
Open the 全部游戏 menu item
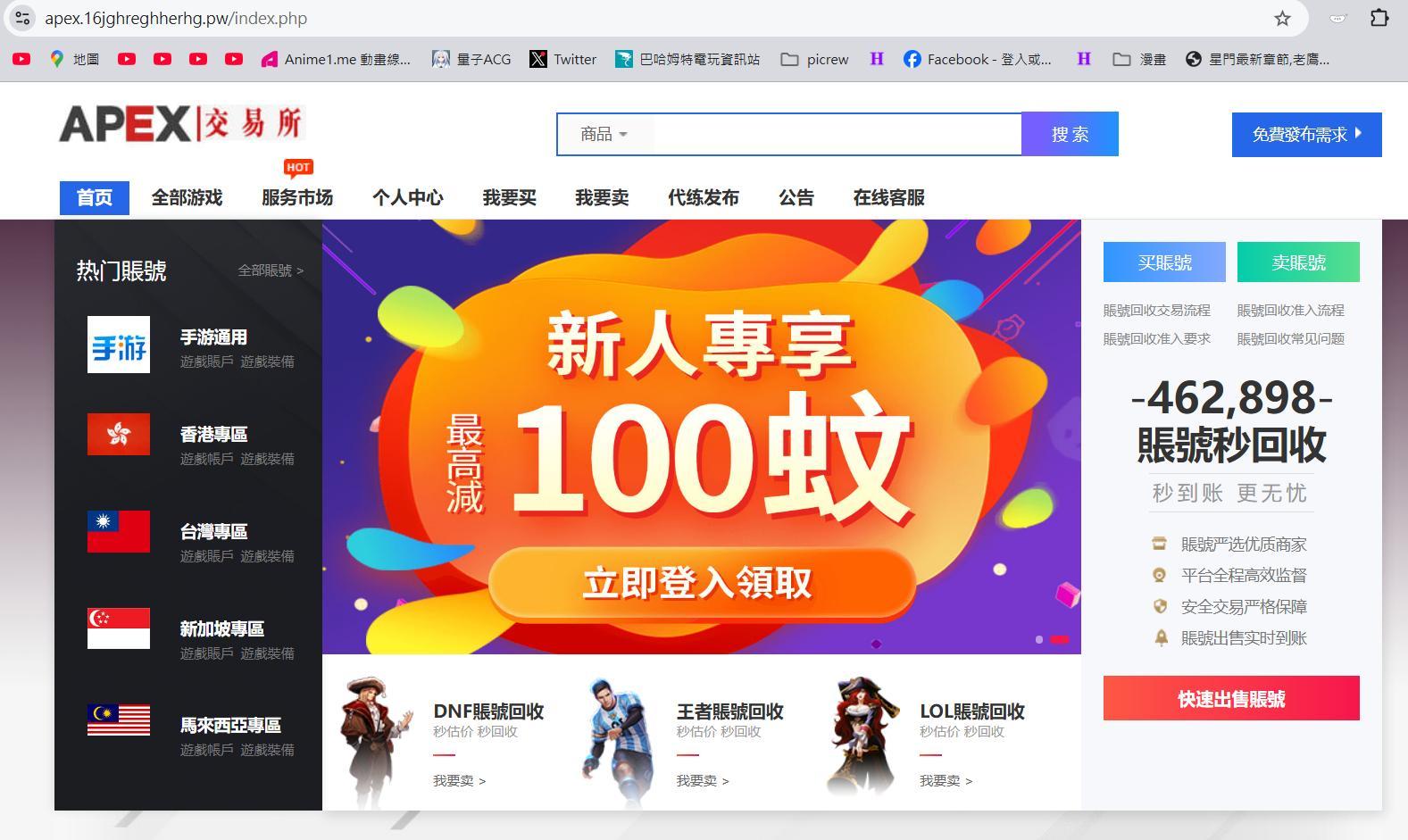click(x=187, y=198)
